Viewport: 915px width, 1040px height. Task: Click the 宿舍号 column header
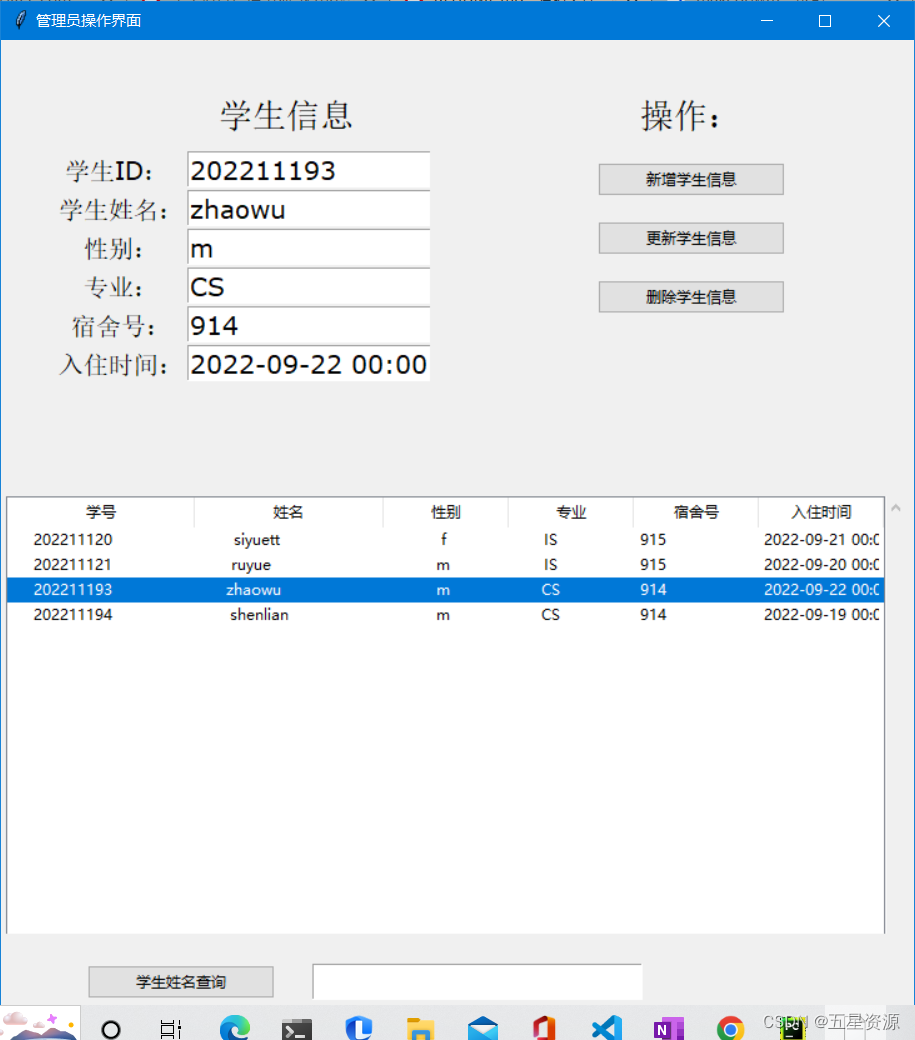(x=696, y=512)
